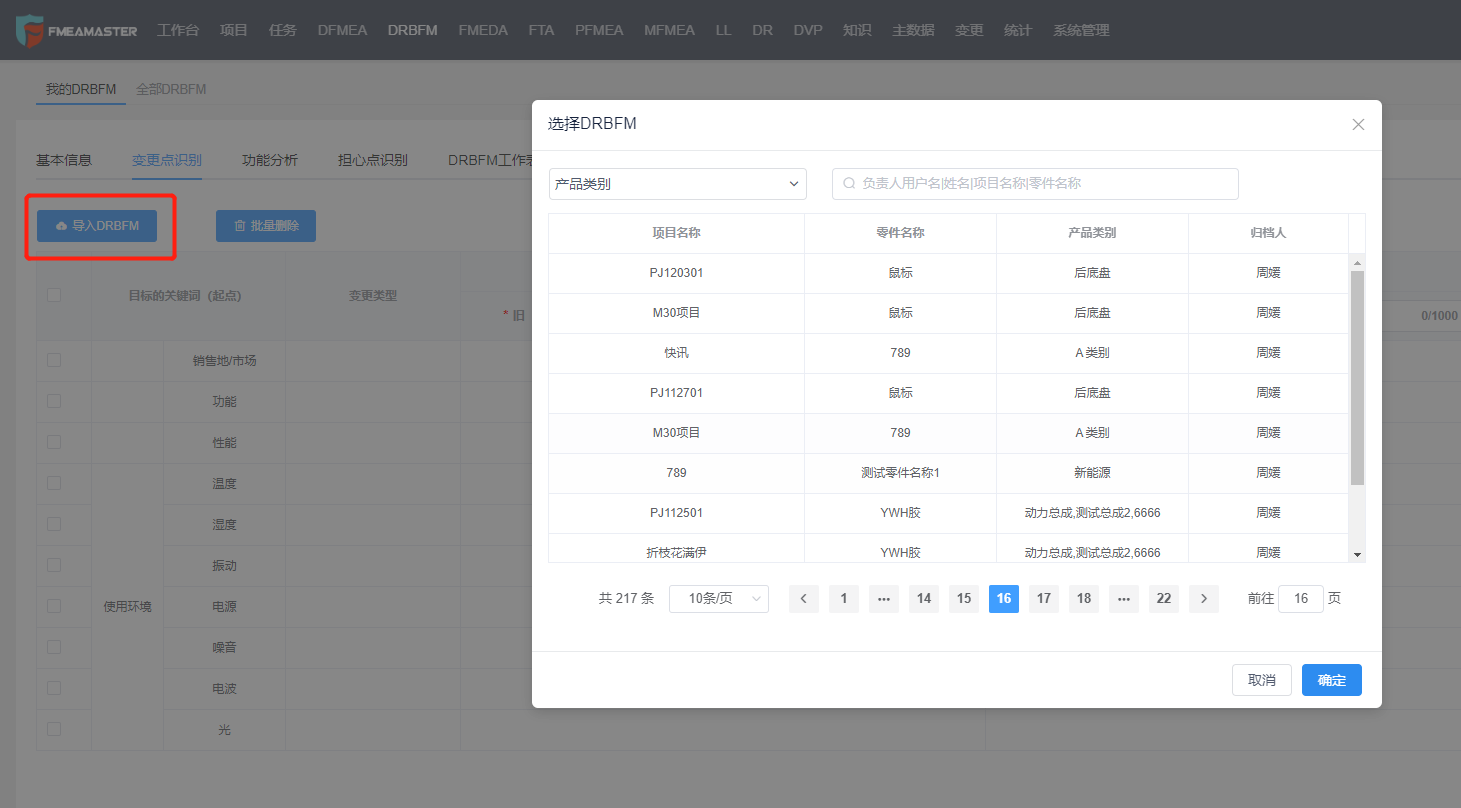
Task: Click search magnifier icon in dialog
Action: (849, 184)
